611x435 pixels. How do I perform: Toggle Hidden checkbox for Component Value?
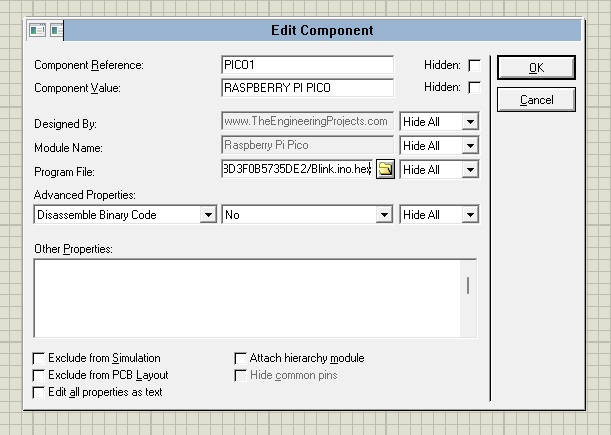[x=474, y=87]
